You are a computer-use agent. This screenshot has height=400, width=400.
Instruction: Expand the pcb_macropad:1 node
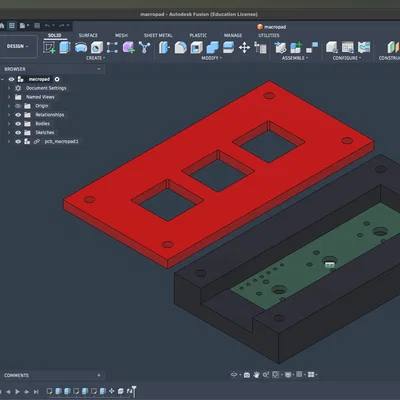(x=9, y=142)
